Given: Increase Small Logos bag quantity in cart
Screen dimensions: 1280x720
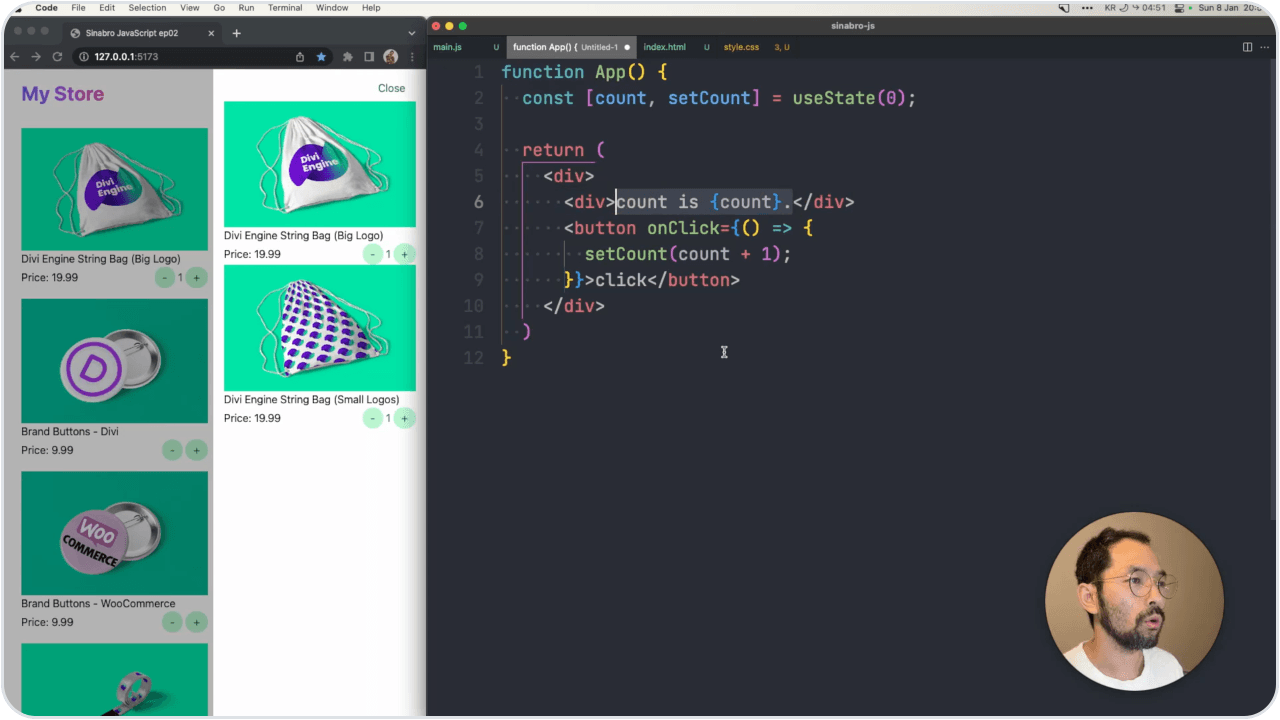Looking at the screenshot, I should (x=405, y=418).
